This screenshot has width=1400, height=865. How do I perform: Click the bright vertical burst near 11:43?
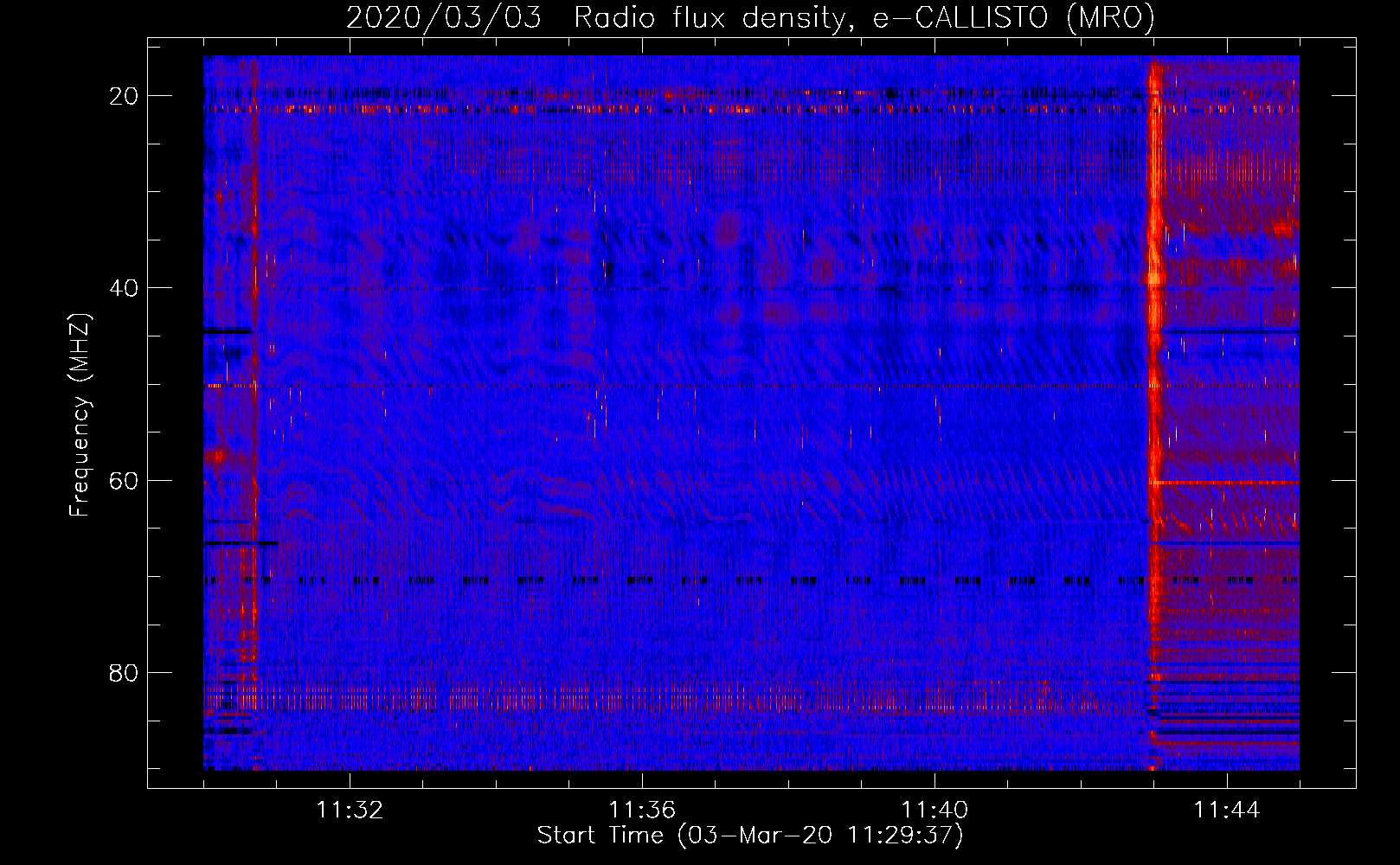coord(1153,413)
